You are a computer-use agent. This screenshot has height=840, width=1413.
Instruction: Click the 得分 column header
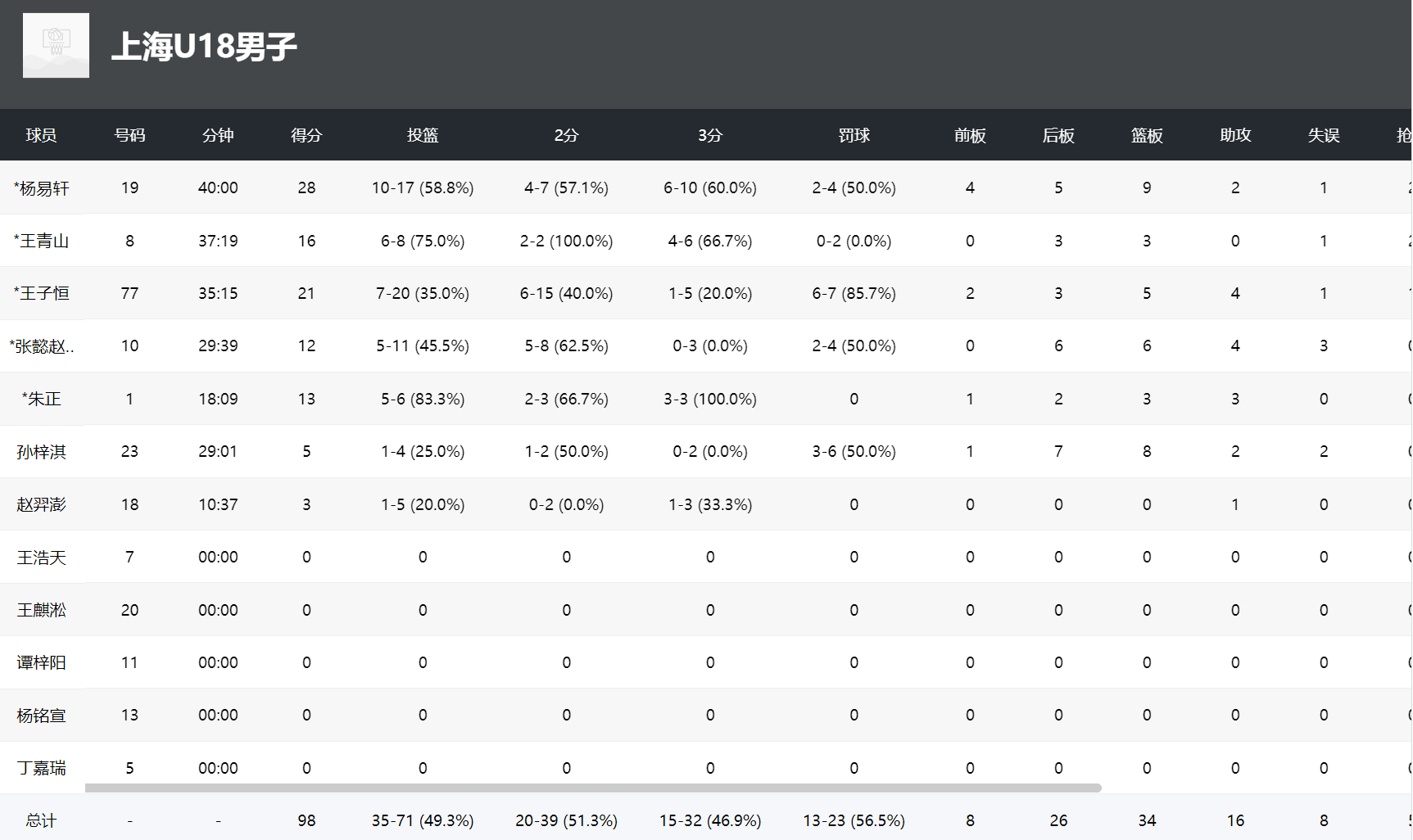(x=306, y=135)
